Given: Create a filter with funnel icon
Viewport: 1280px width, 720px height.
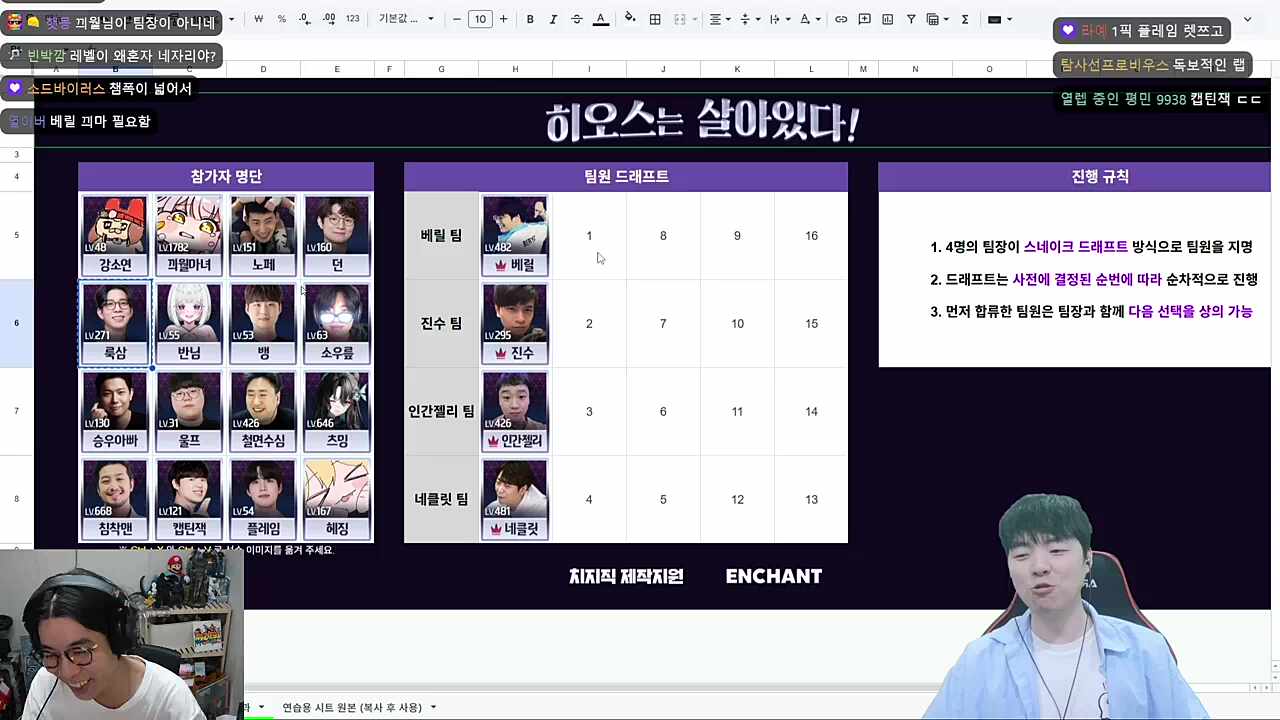Looking at the screenshot, I should coord(911,19).
